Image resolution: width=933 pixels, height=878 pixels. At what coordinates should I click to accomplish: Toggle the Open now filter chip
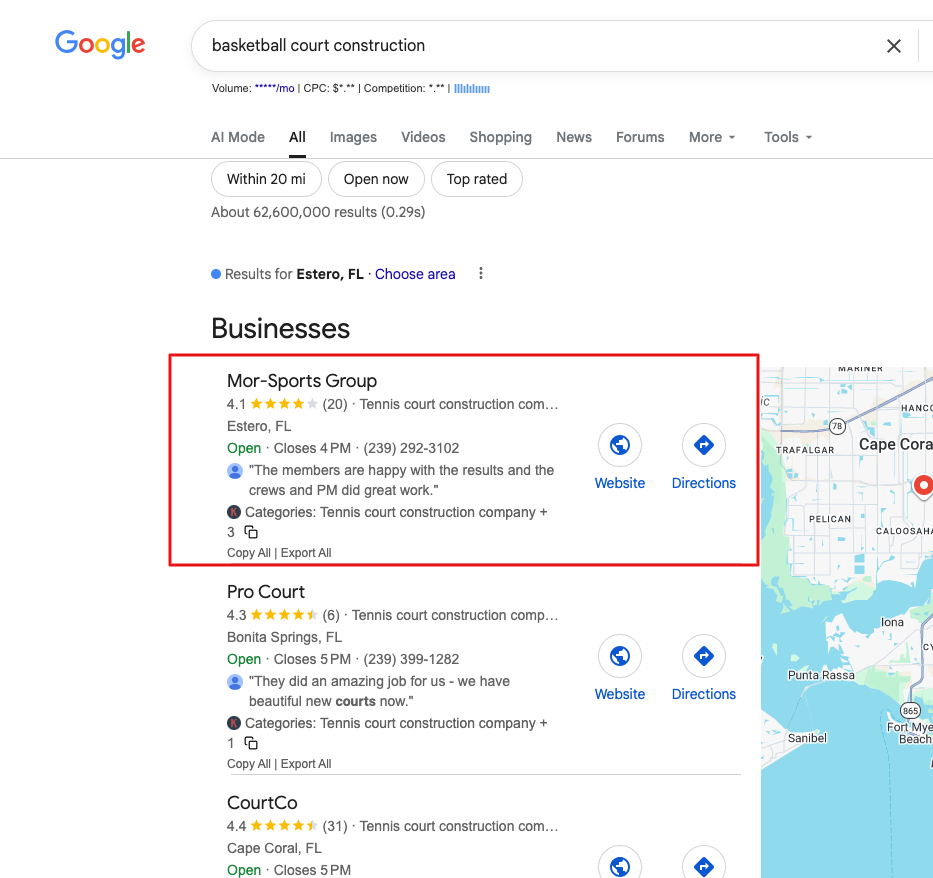(376, 180)
